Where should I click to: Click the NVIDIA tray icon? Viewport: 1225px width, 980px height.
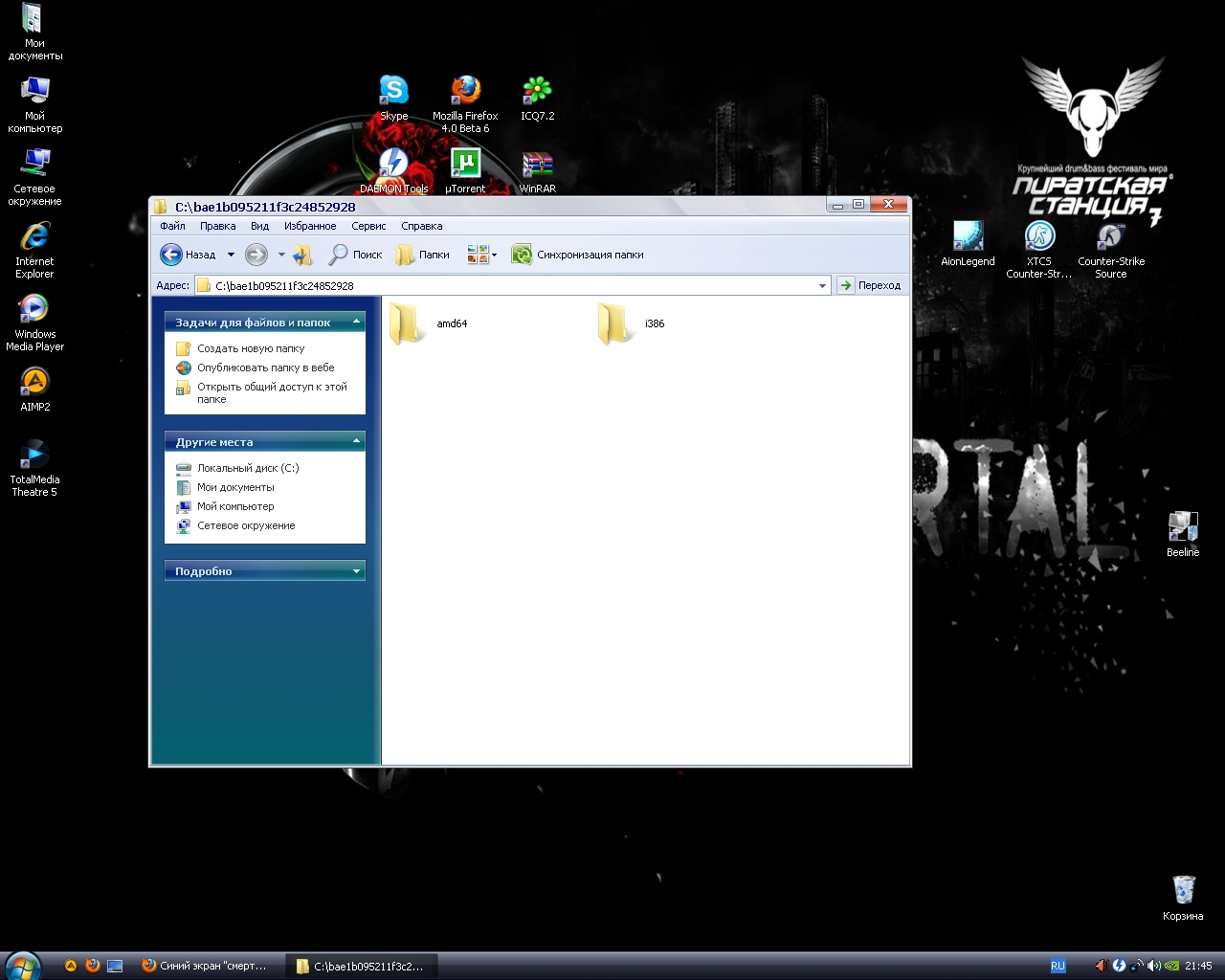point(1172,967)
